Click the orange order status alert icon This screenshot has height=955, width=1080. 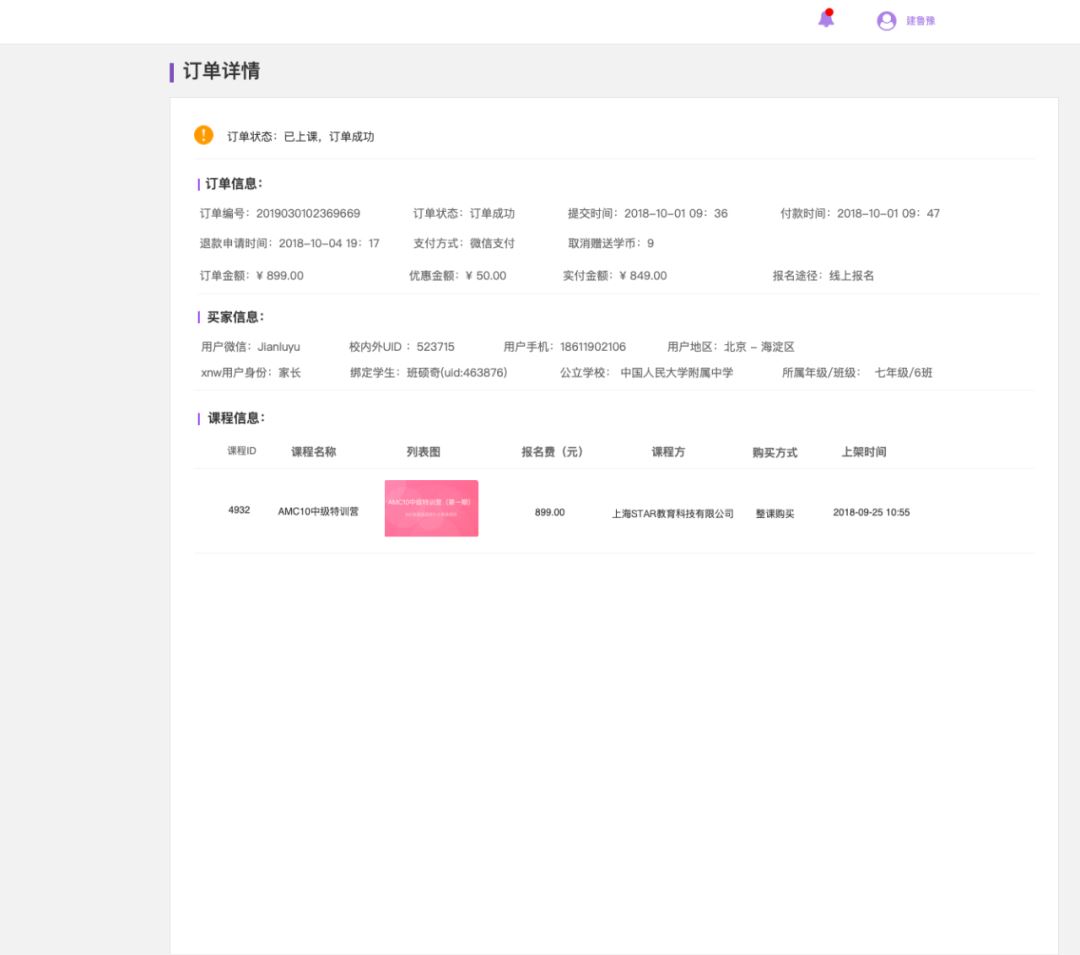coord(204,135)
